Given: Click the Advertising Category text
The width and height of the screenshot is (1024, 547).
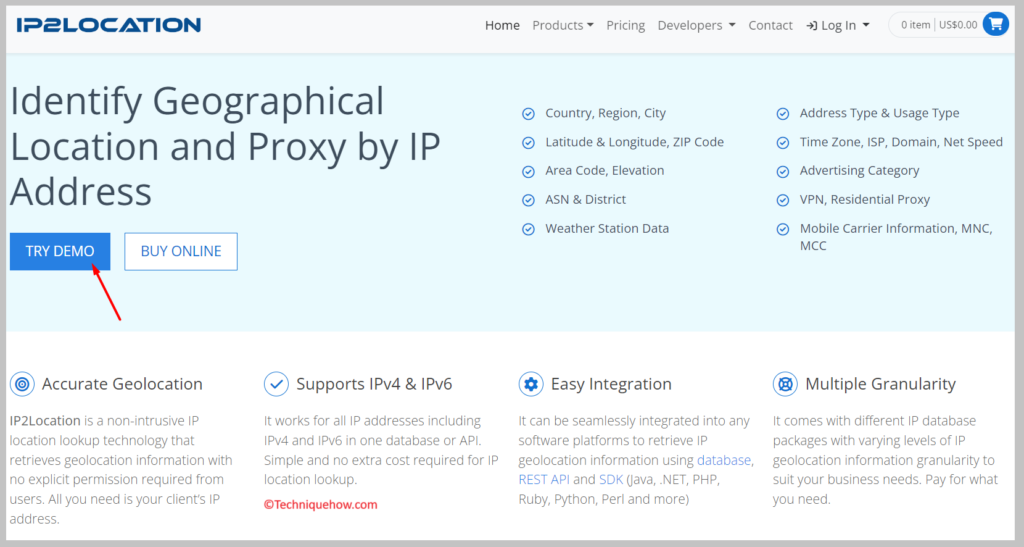Looking at the screenshot, I should coord(859,171).
